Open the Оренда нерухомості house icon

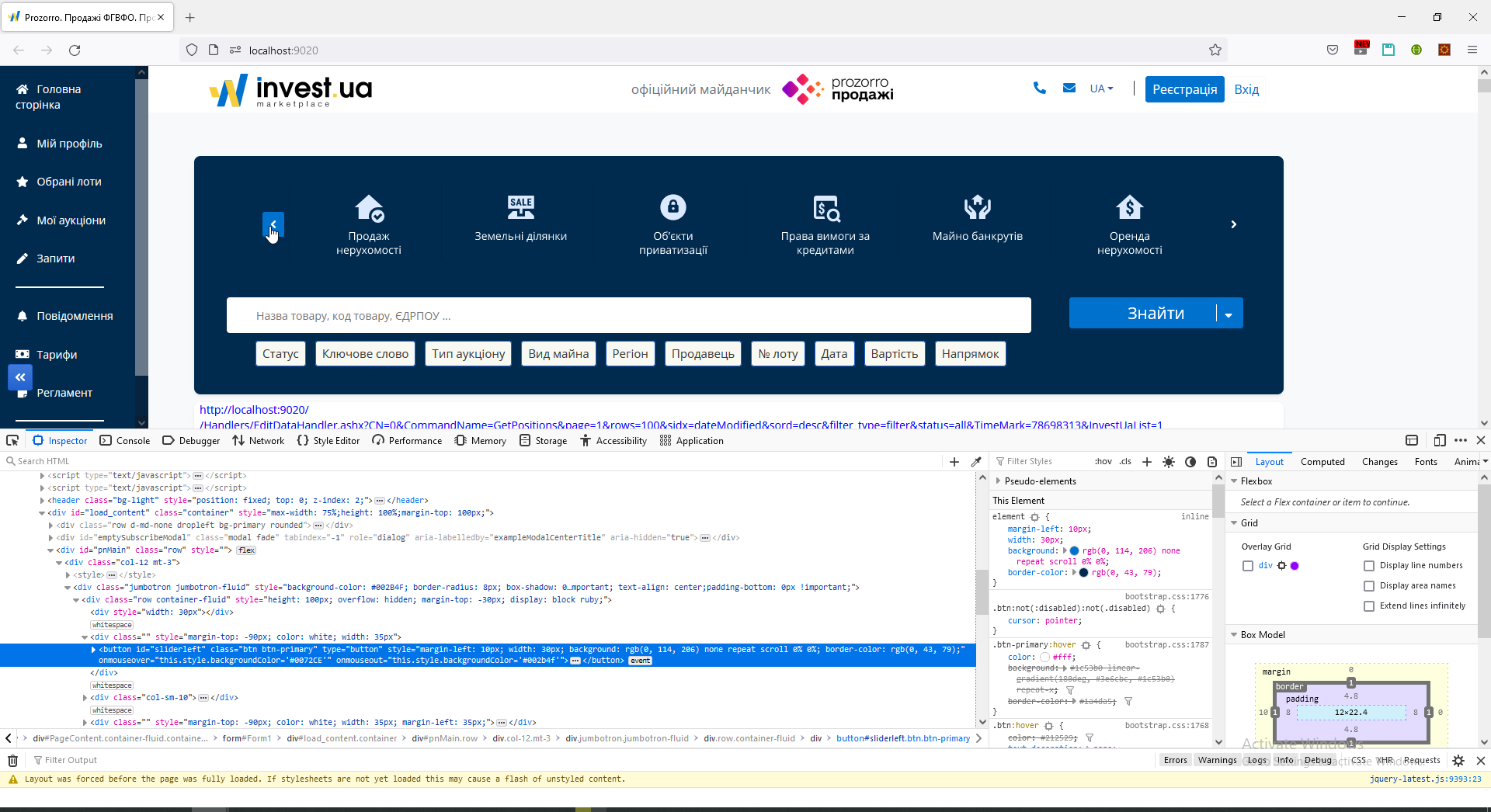(x=1130, y=207)
